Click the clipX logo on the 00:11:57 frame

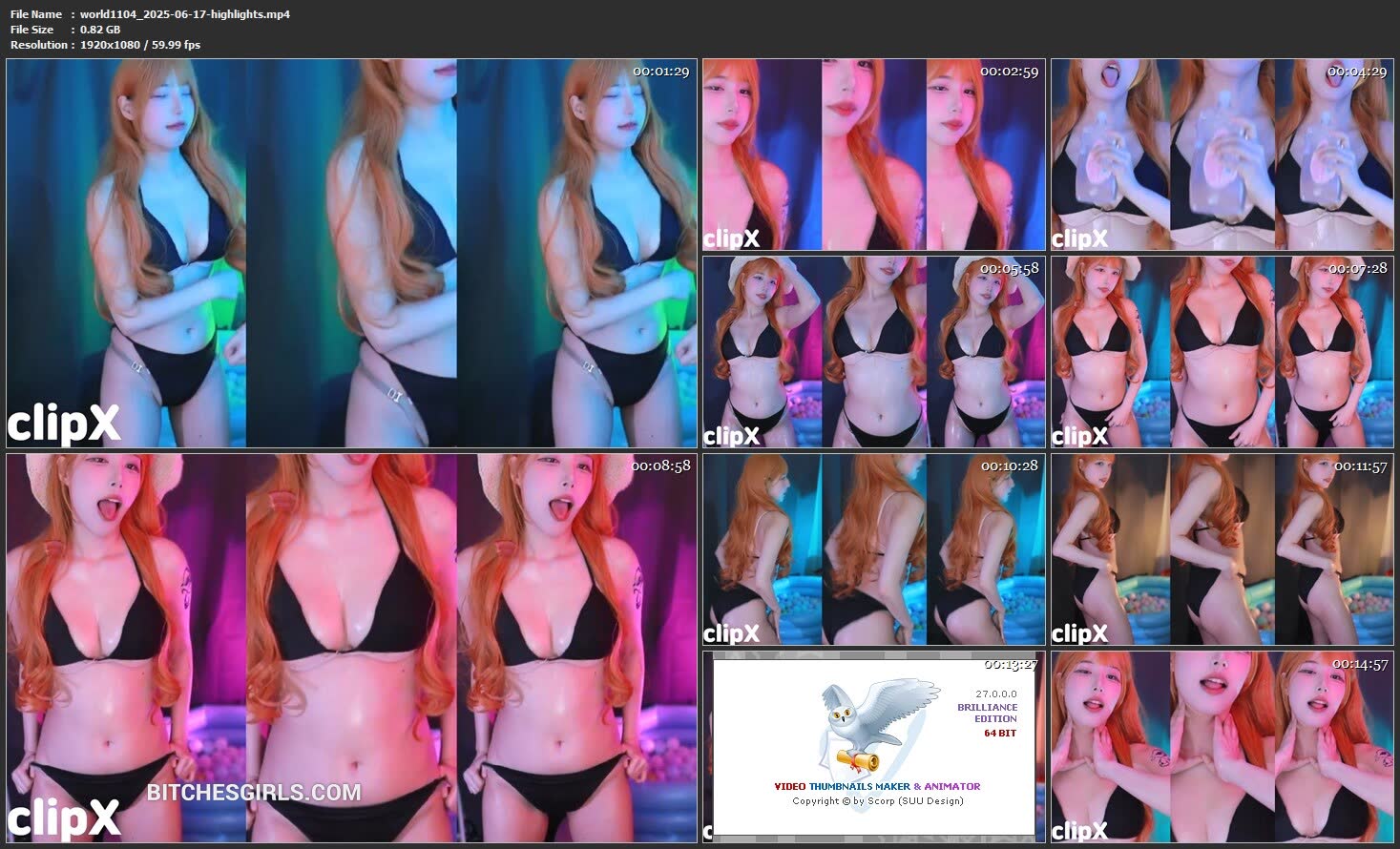tap(1079, 632)
